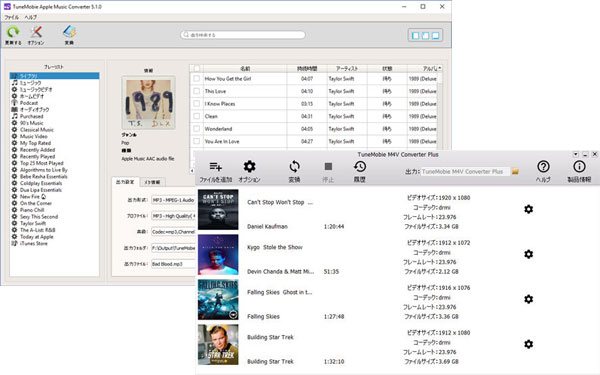Screen dimensions: 600x375
Task: Open the output format MP3 - MPEG-1 Audio dropdown
Action: pos(173,200)
